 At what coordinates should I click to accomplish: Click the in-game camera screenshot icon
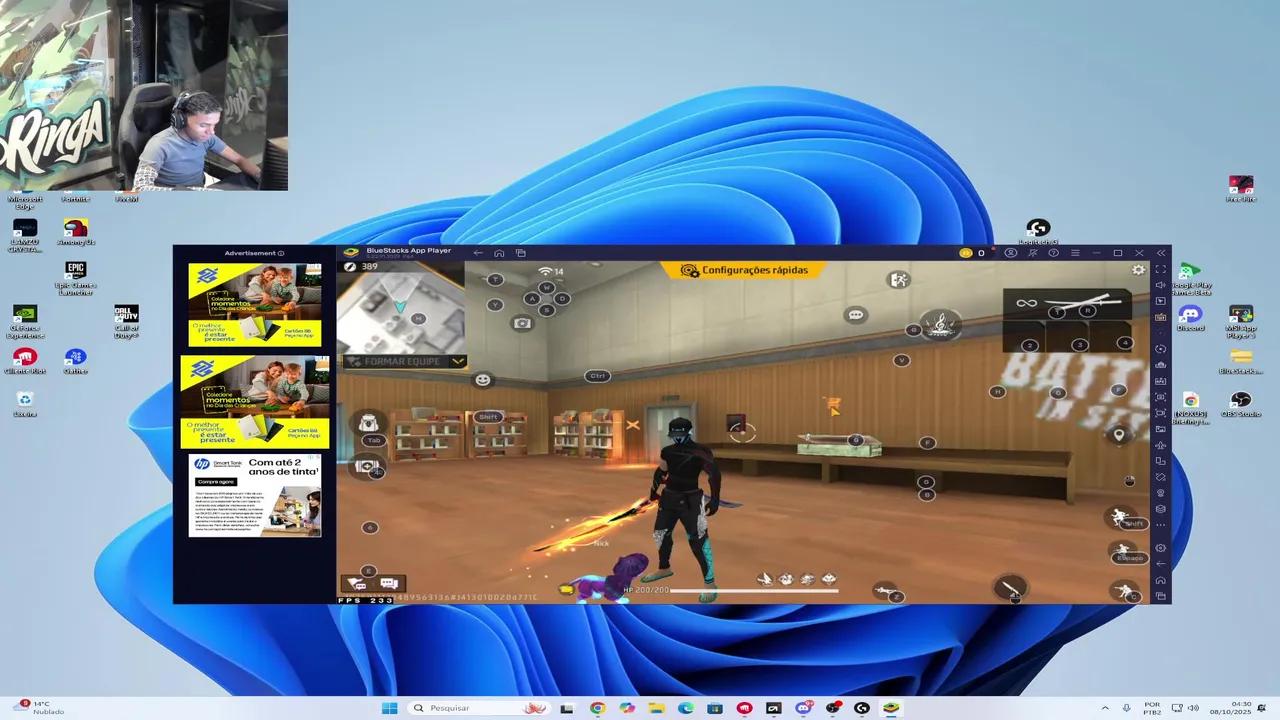click(x=522, y=323)
